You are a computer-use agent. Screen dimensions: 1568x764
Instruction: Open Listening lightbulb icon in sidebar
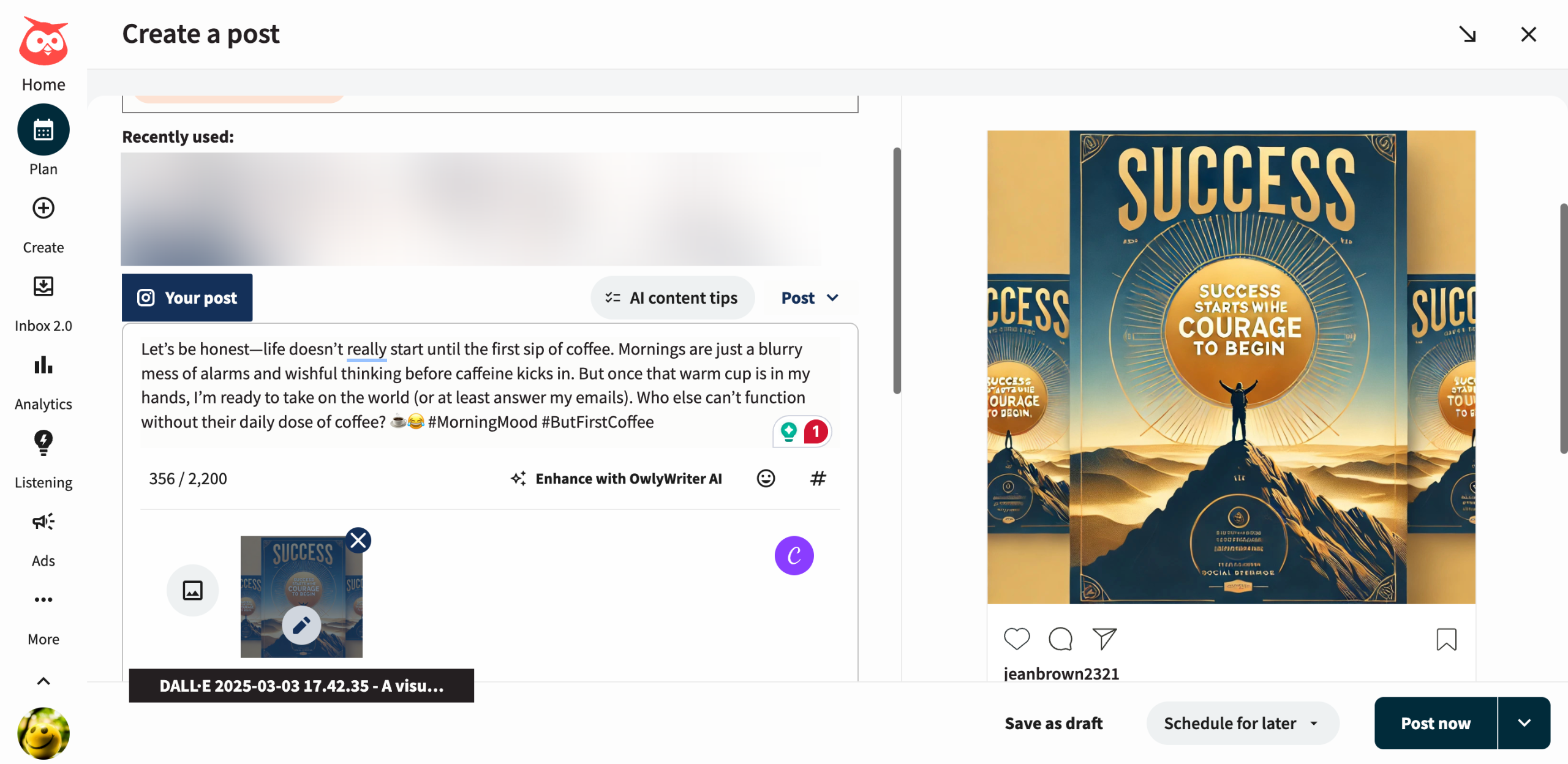pyautogui.click(x=43, y=443)
